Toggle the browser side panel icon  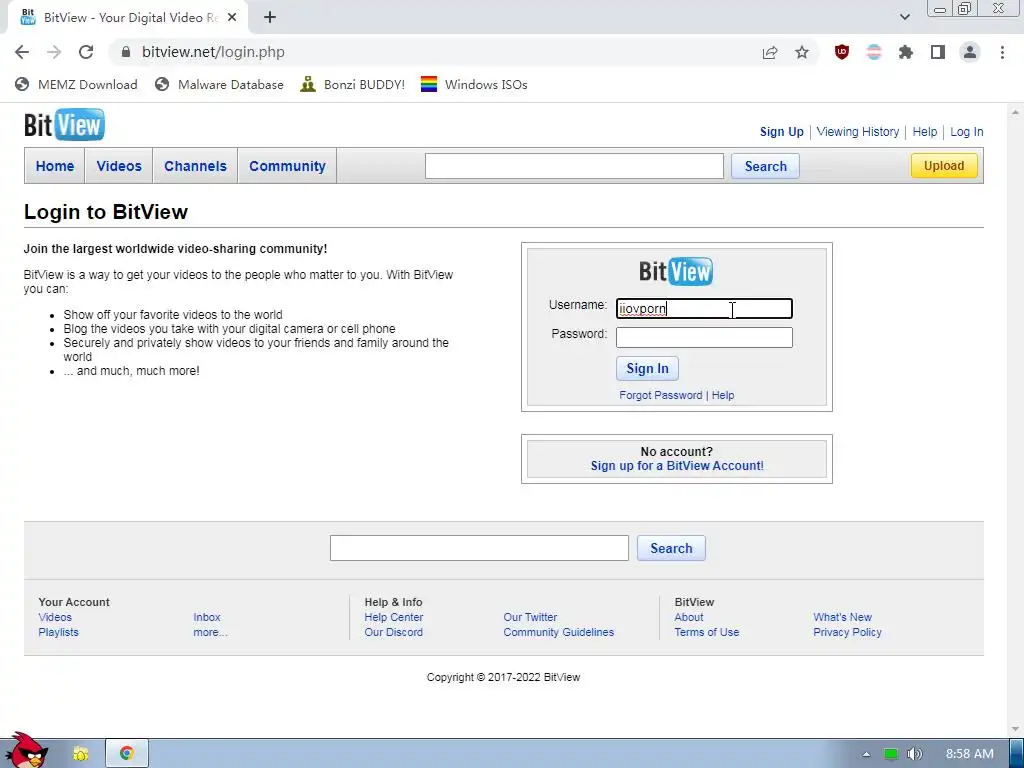click(x=938, y=52)
